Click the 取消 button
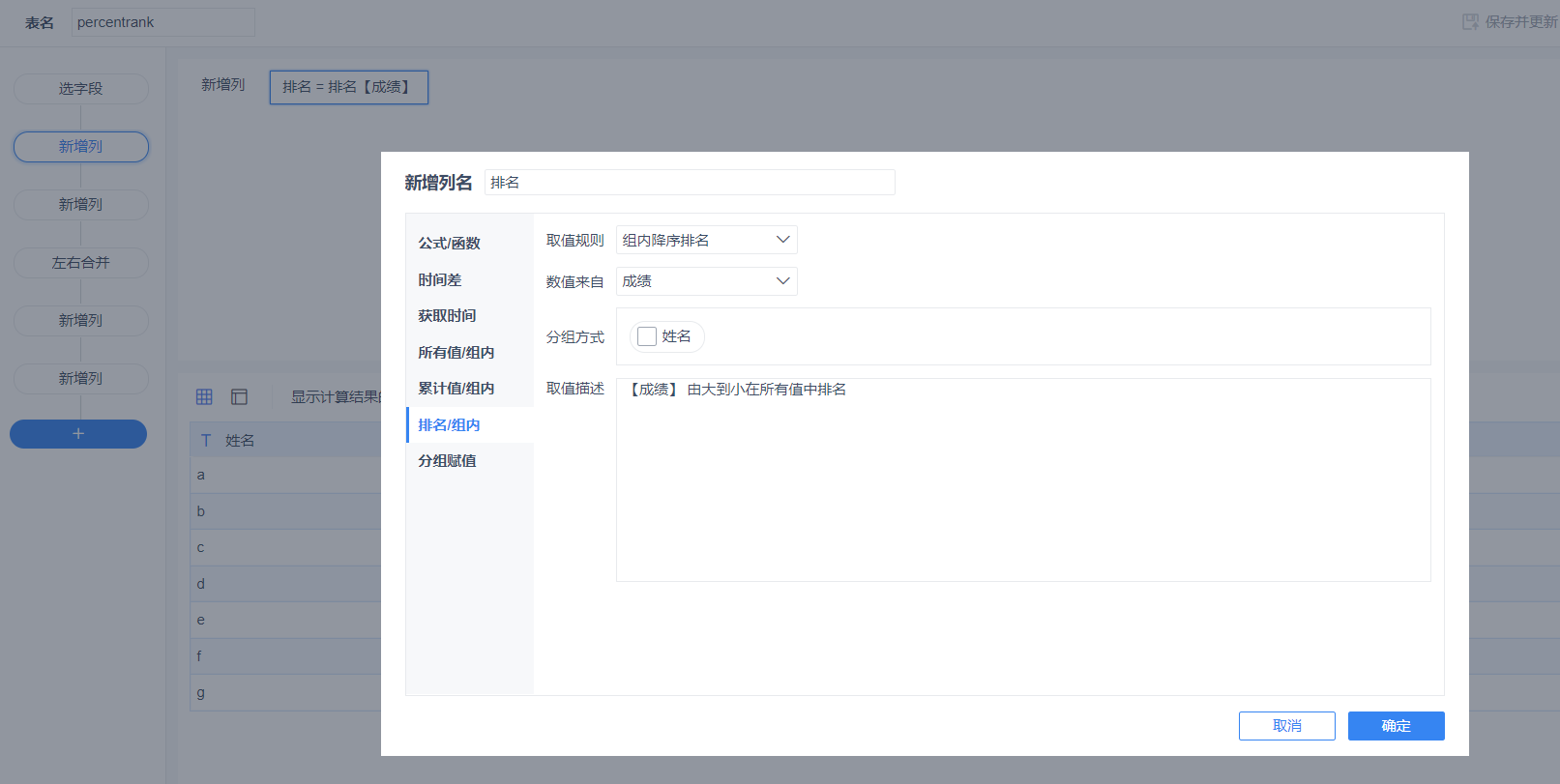 pyautogui.click(x=1286, y=726)
